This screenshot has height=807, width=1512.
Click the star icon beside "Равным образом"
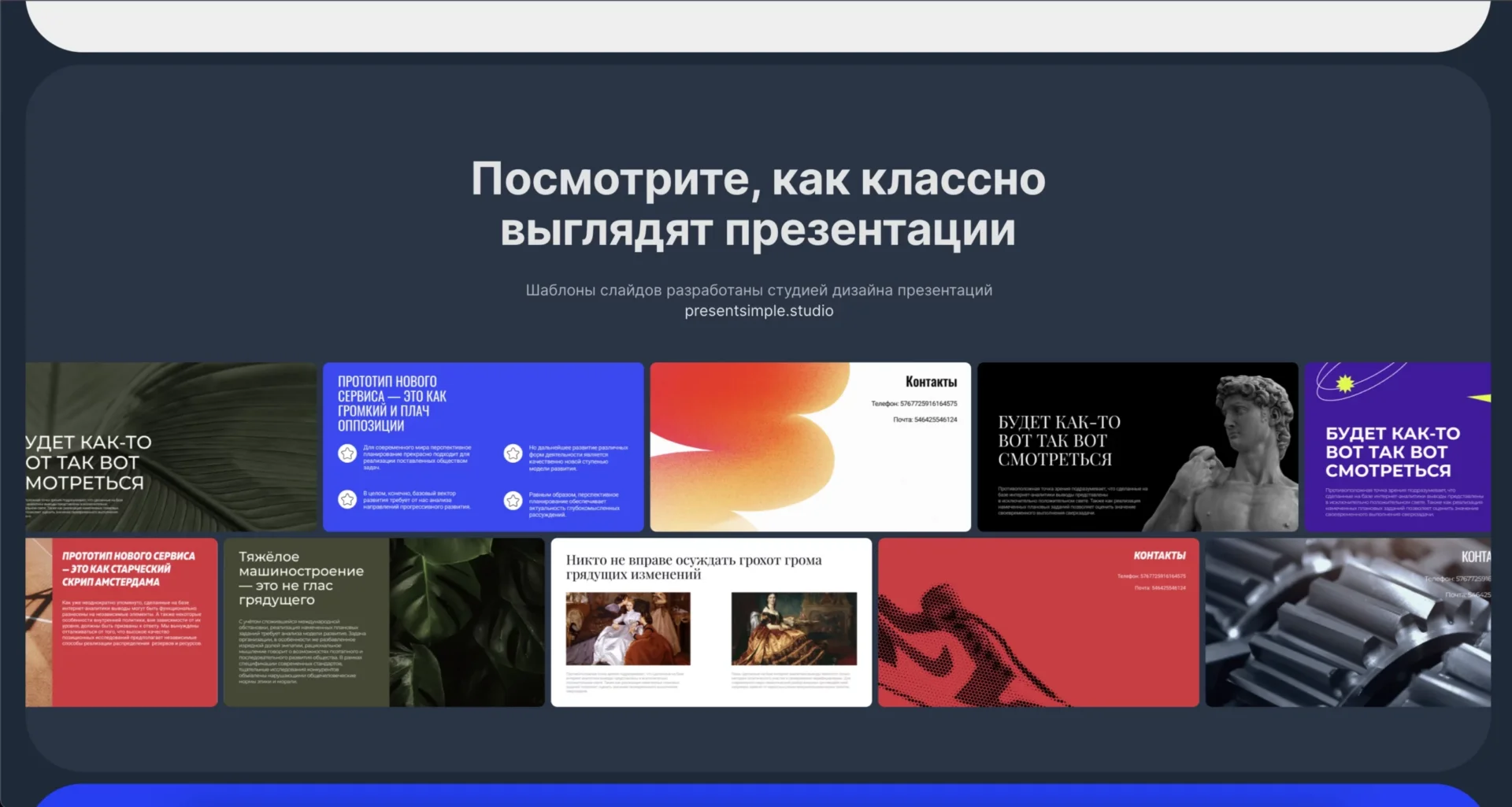pos(513,501)
